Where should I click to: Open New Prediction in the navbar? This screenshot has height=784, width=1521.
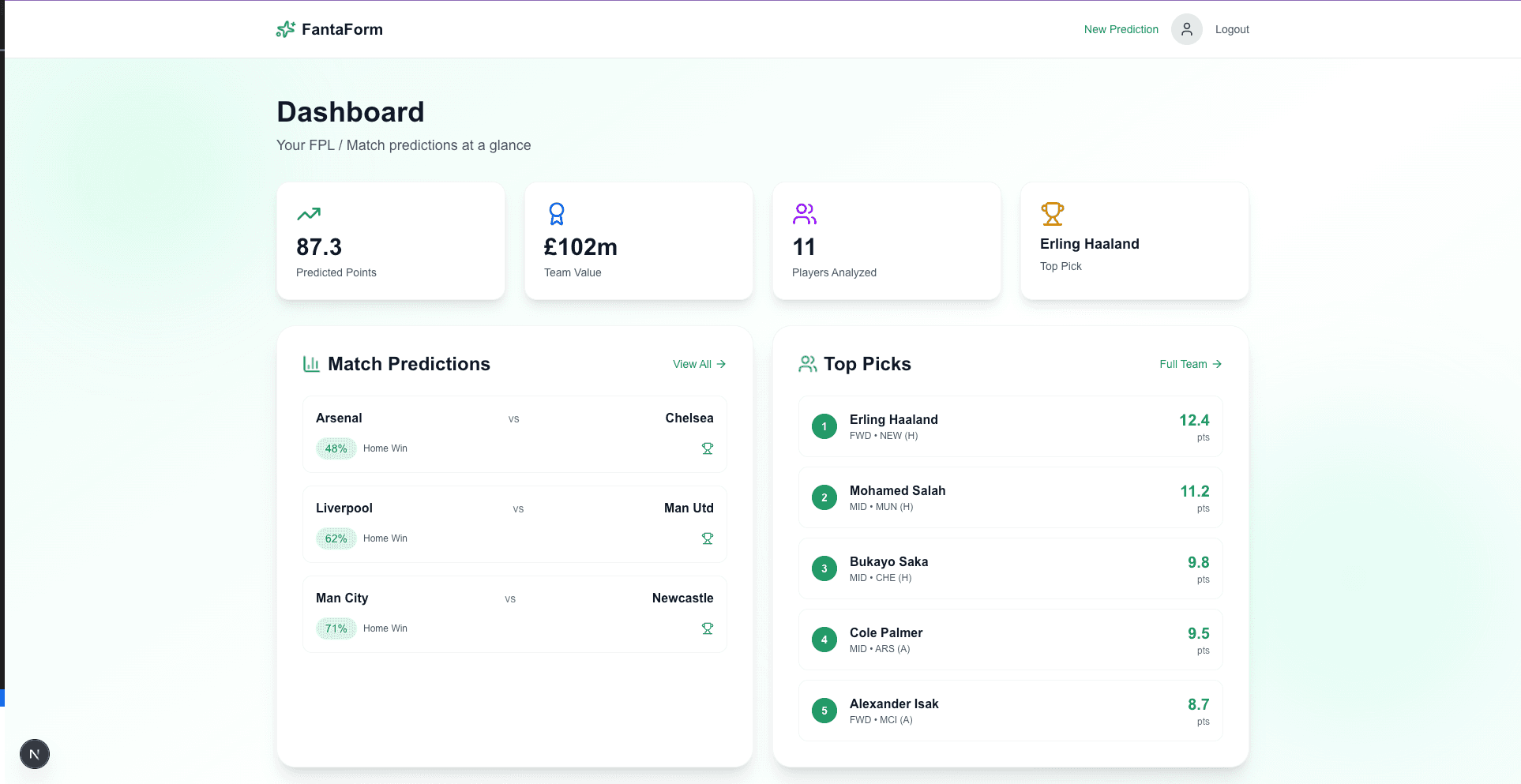click(1121, 29)
